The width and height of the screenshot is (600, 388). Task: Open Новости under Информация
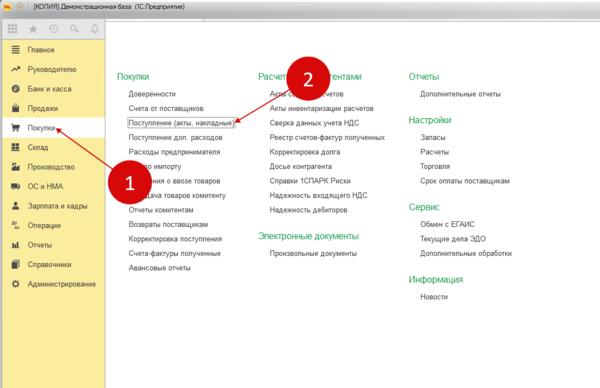point(434,297)
